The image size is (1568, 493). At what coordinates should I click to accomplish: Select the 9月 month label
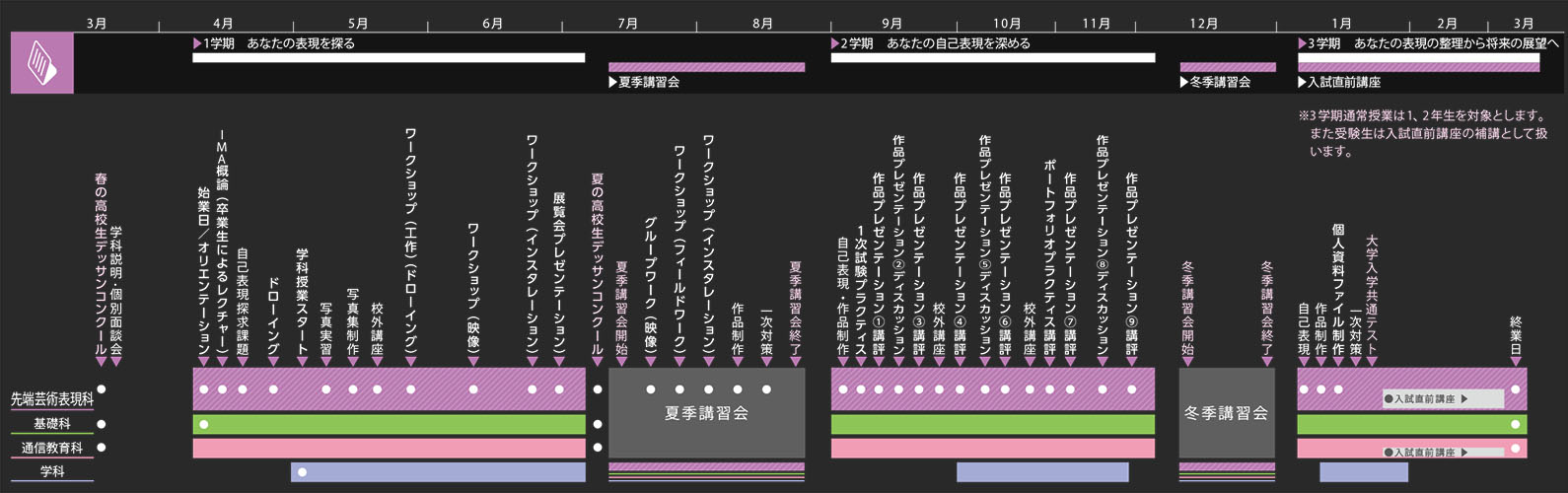click(x=891, y=24)
